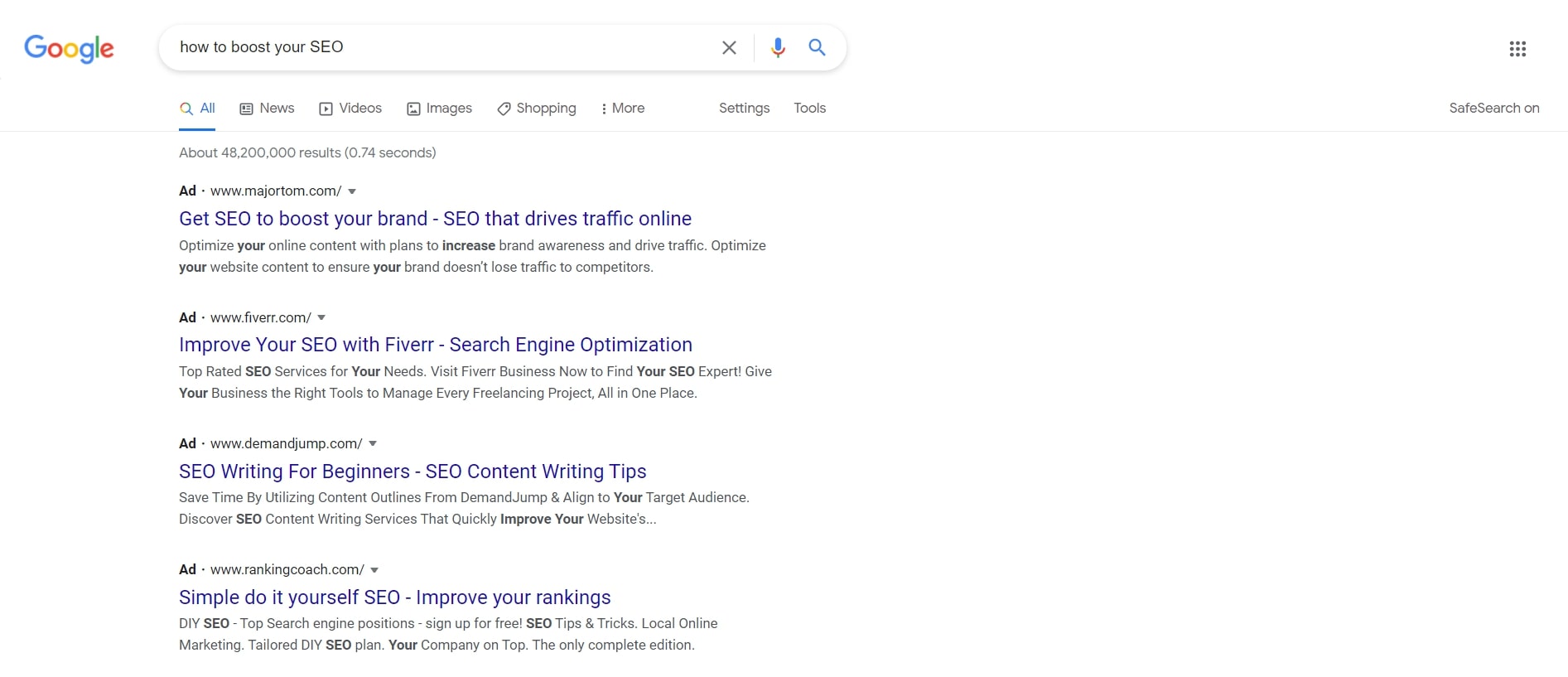Expand the dropdown arrow next to www.fiverr.com

coord(321,317)
